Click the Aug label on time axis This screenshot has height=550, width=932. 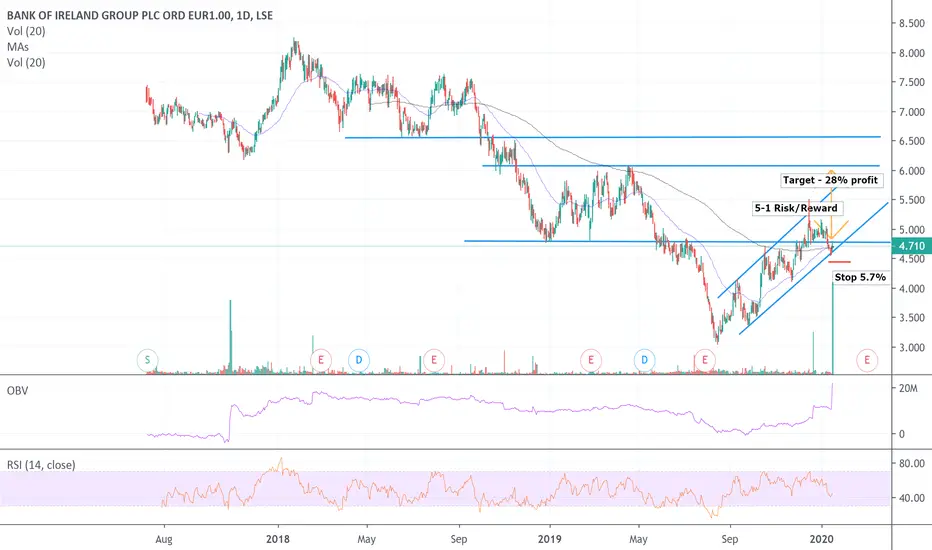click(x=163, y=539)
